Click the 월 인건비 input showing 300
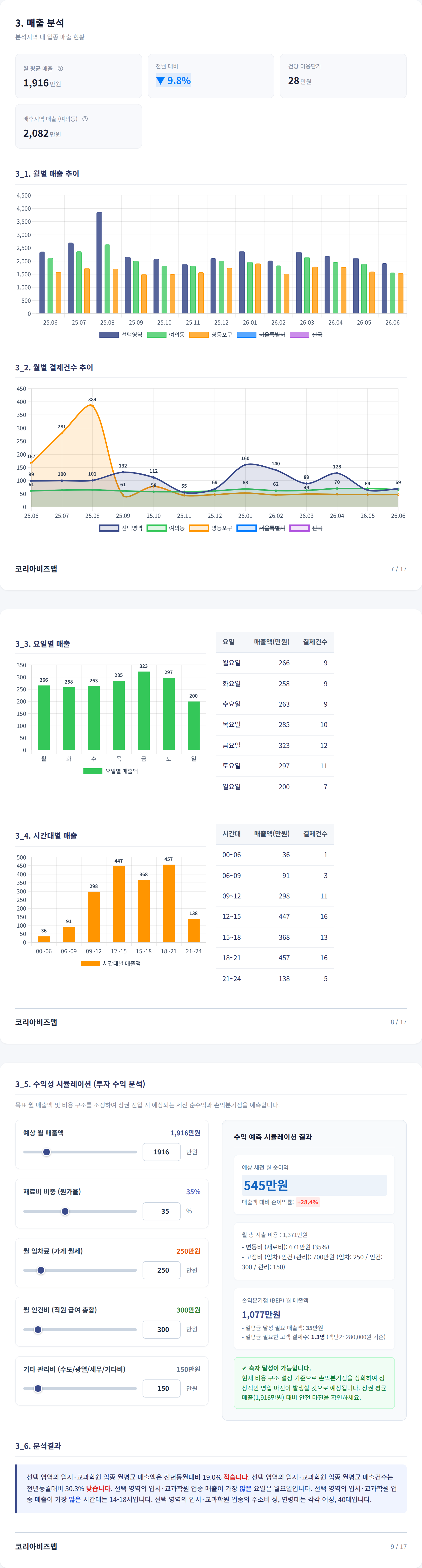 [x=161, y=1329]
